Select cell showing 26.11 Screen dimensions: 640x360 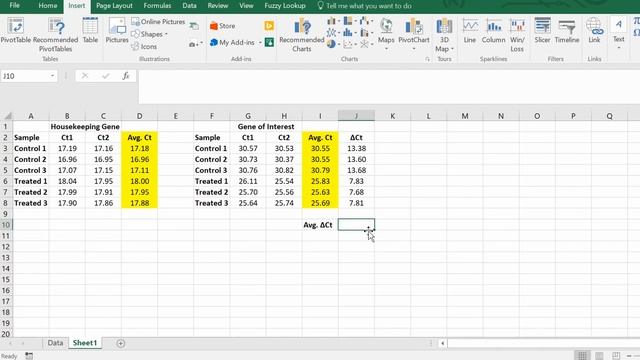pos(248,181)
